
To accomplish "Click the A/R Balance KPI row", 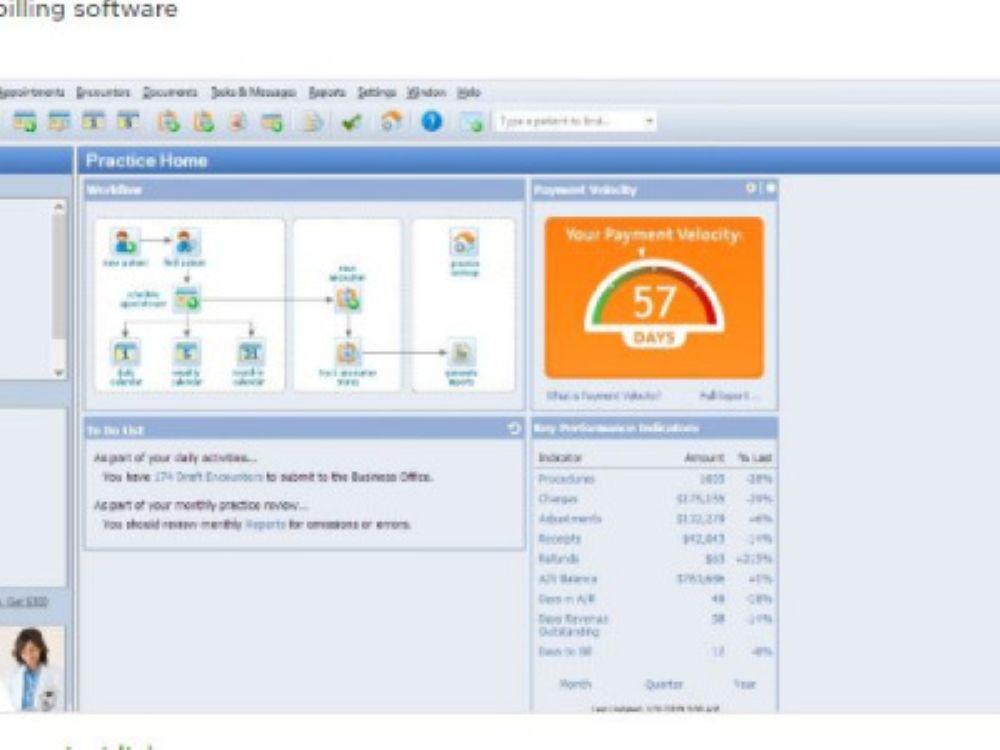I will point(654,579).
